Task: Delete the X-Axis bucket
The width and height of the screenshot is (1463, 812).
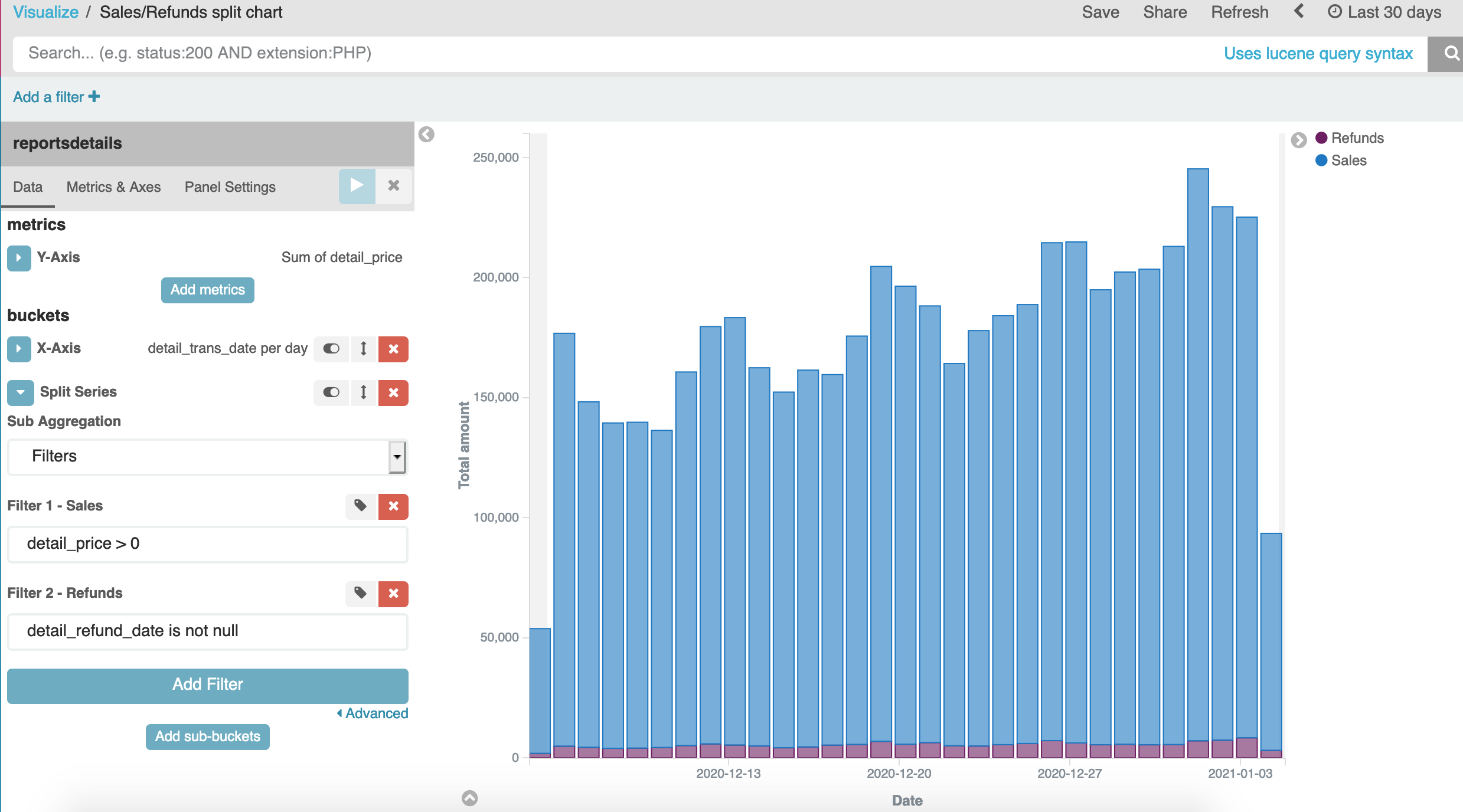Action: point(393,349)
